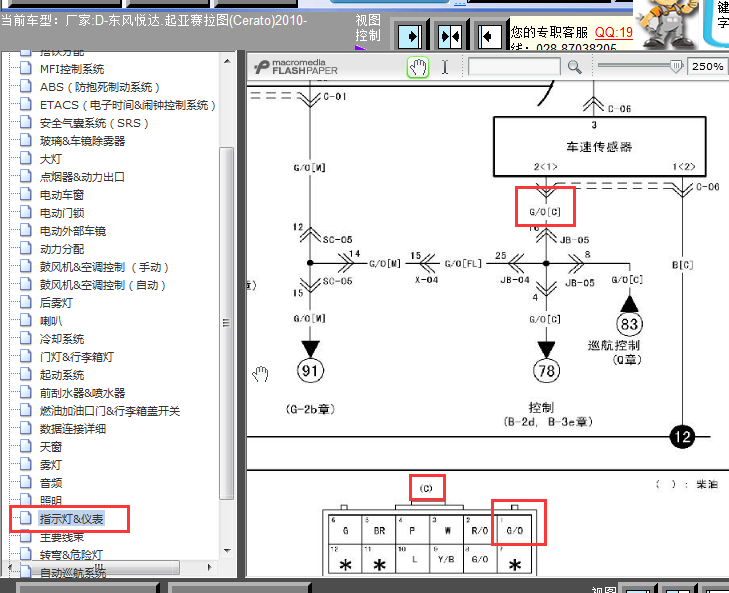Select 冷却系统 in the tree
This screenshot has height=593, width=729.
[x=62, y=339]
